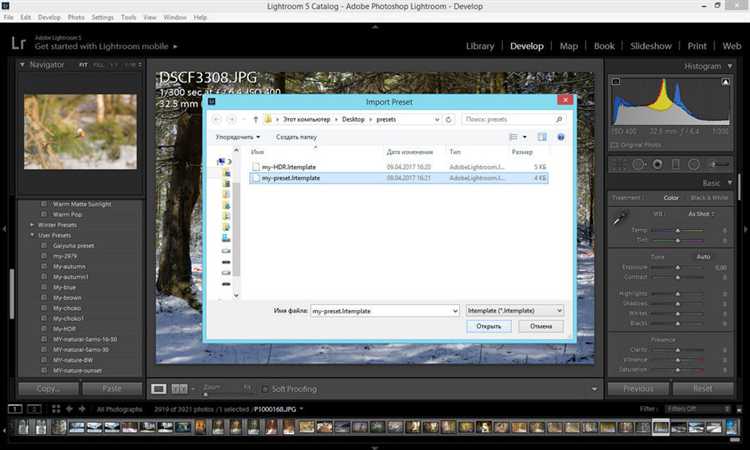Select the Red Eye Correction tool icon
This screenshot has height=450, width=750.
[658, 165]
